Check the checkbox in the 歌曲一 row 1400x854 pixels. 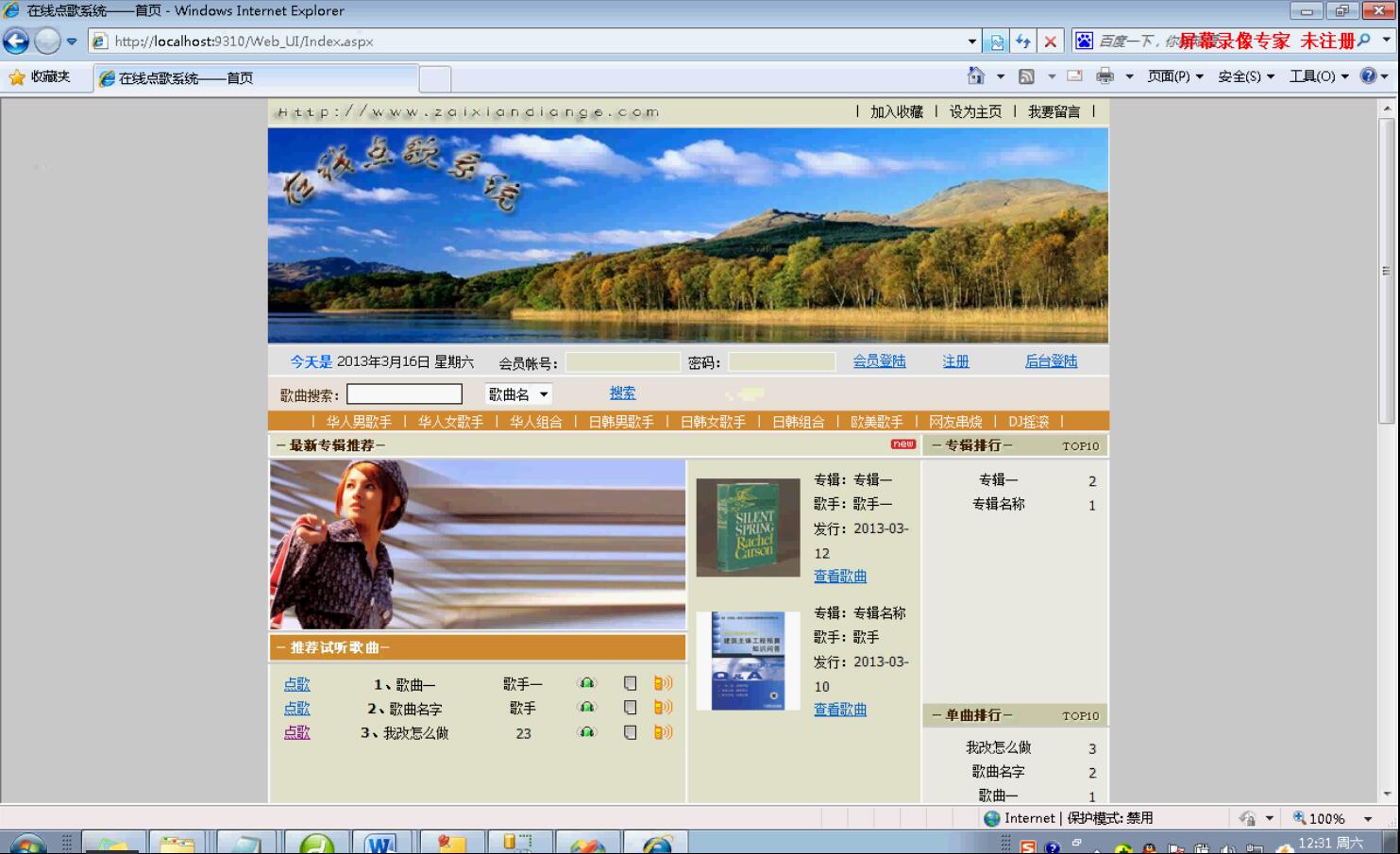(x=631, y=683)
